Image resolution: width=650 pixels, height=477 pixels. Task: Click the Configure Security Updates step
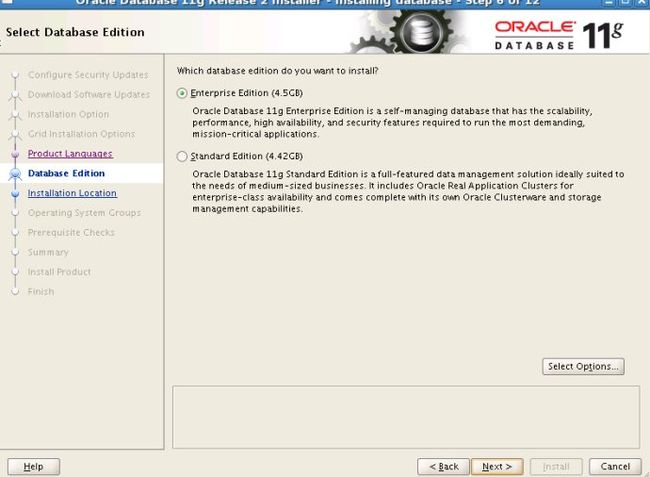88,75
